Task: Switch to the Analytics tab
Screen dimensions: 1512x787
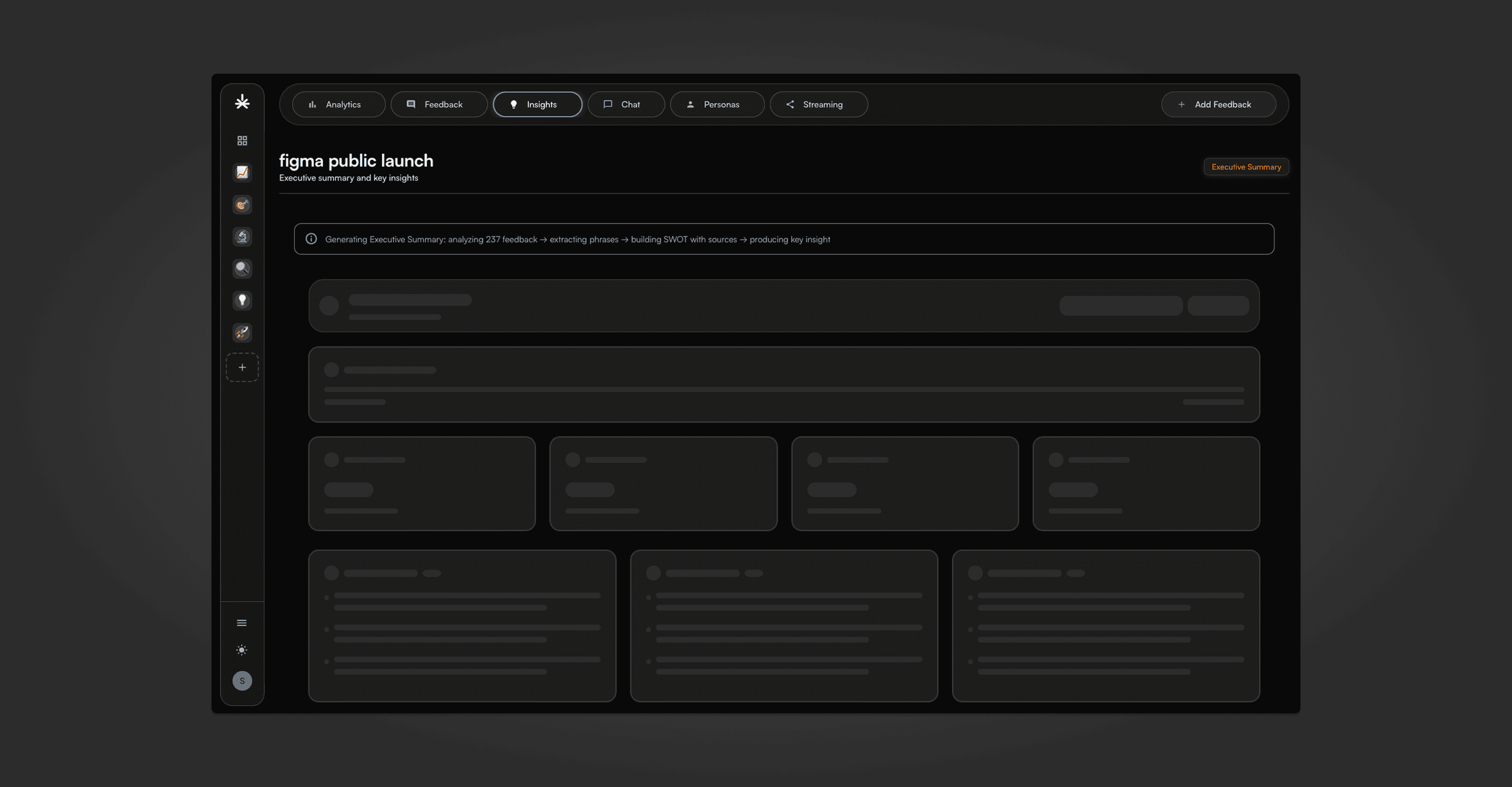Action: [338, 105]
